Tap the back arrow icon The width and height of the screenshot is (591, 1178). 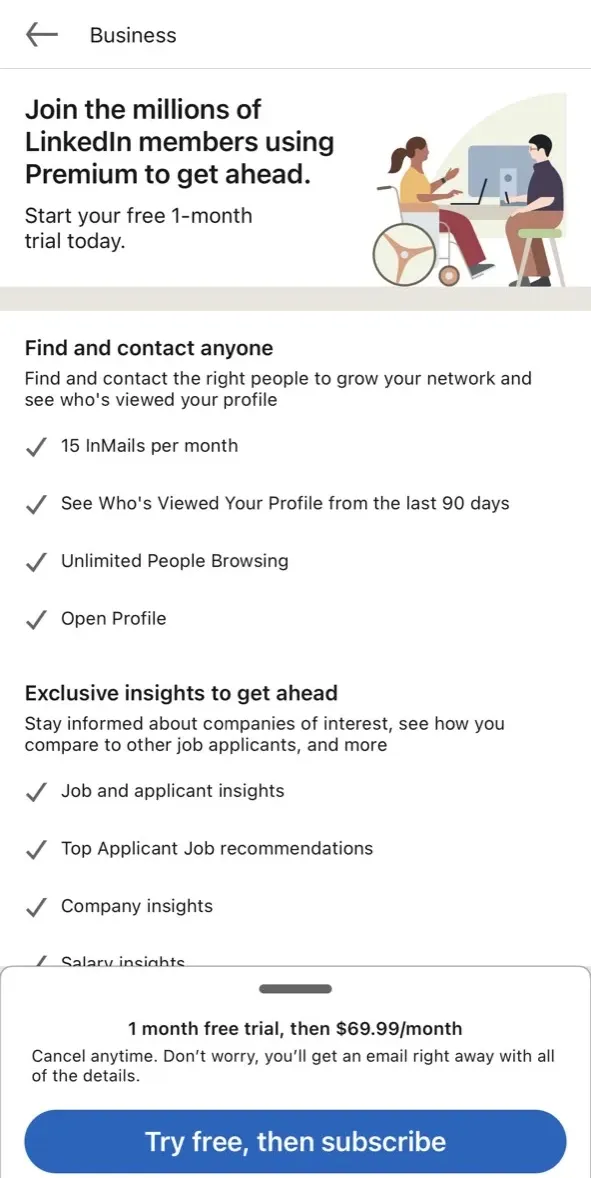pos(40,34)
